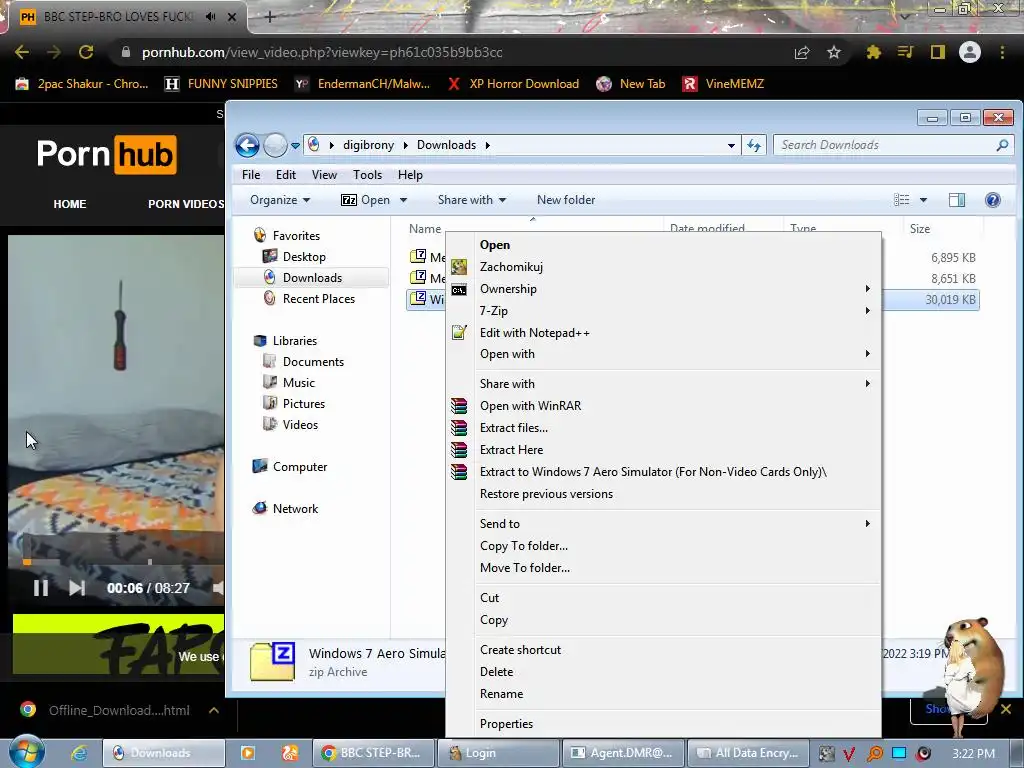Expand the 7-Zip submenu

coord(665,311)
